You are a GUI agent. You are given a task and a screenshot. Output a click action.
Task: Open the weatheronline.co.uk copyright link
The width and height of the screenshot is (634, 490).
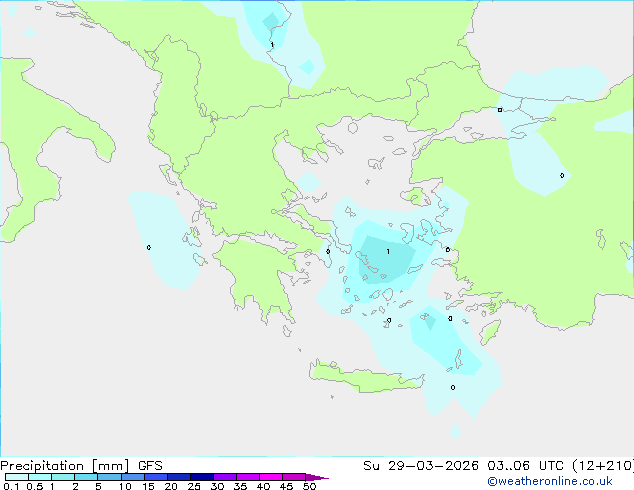pos(550,481)
